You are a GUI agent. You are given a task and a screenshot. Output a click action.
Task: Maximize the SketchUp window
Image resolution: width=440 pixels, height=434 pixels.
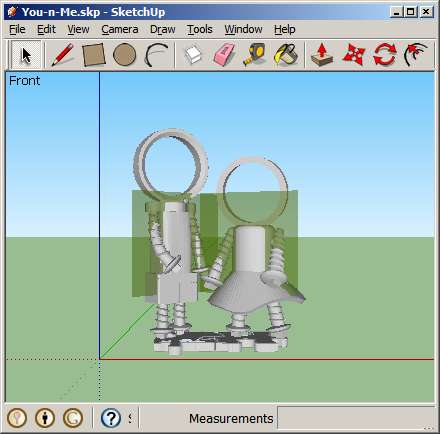(x=410, y=12)
